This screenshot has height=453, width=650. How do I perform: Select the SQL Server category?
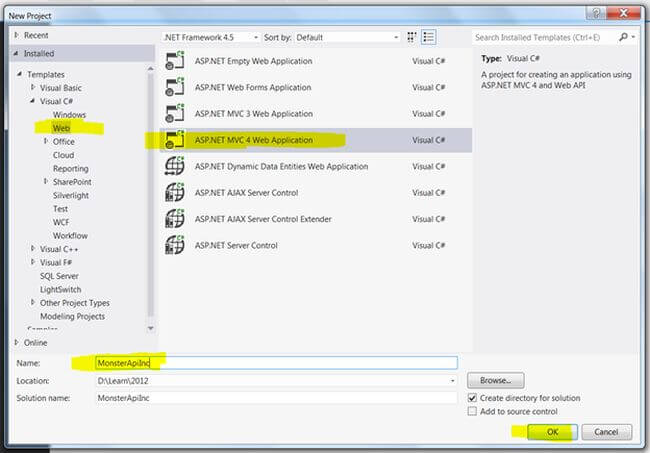click(59, 276)
